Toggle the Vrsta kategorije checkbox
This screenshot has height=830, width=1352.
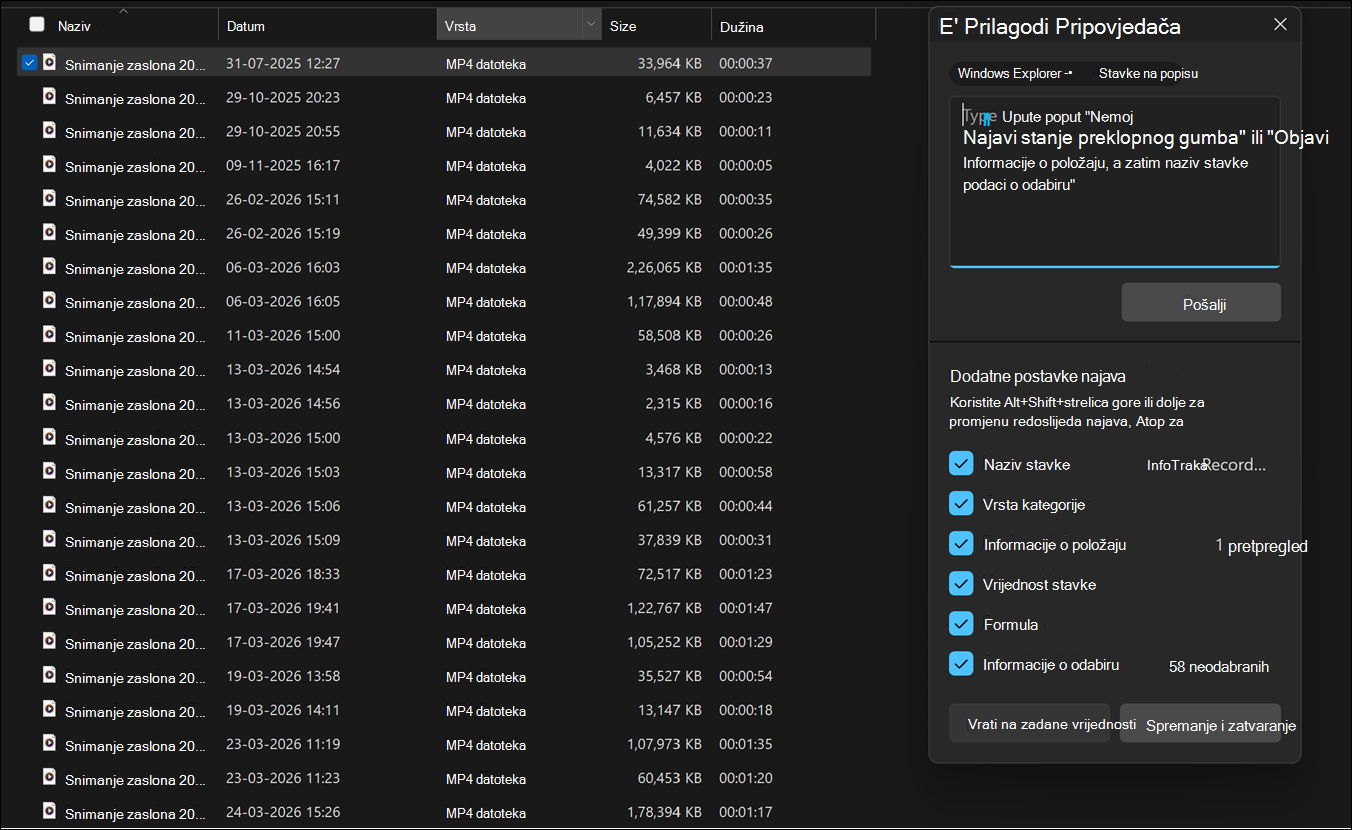[961, 504]
